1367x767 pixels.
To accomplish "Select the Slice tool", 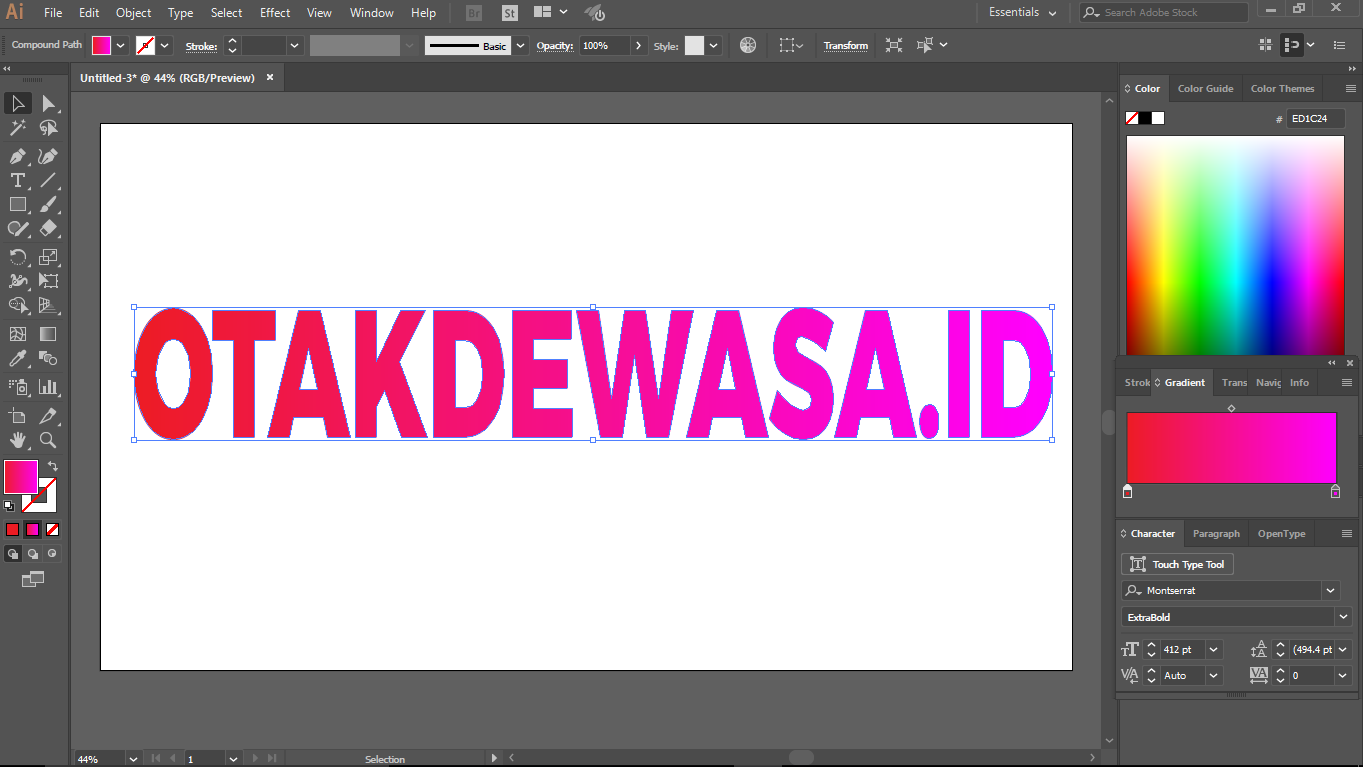I will (x=48, y=416).
